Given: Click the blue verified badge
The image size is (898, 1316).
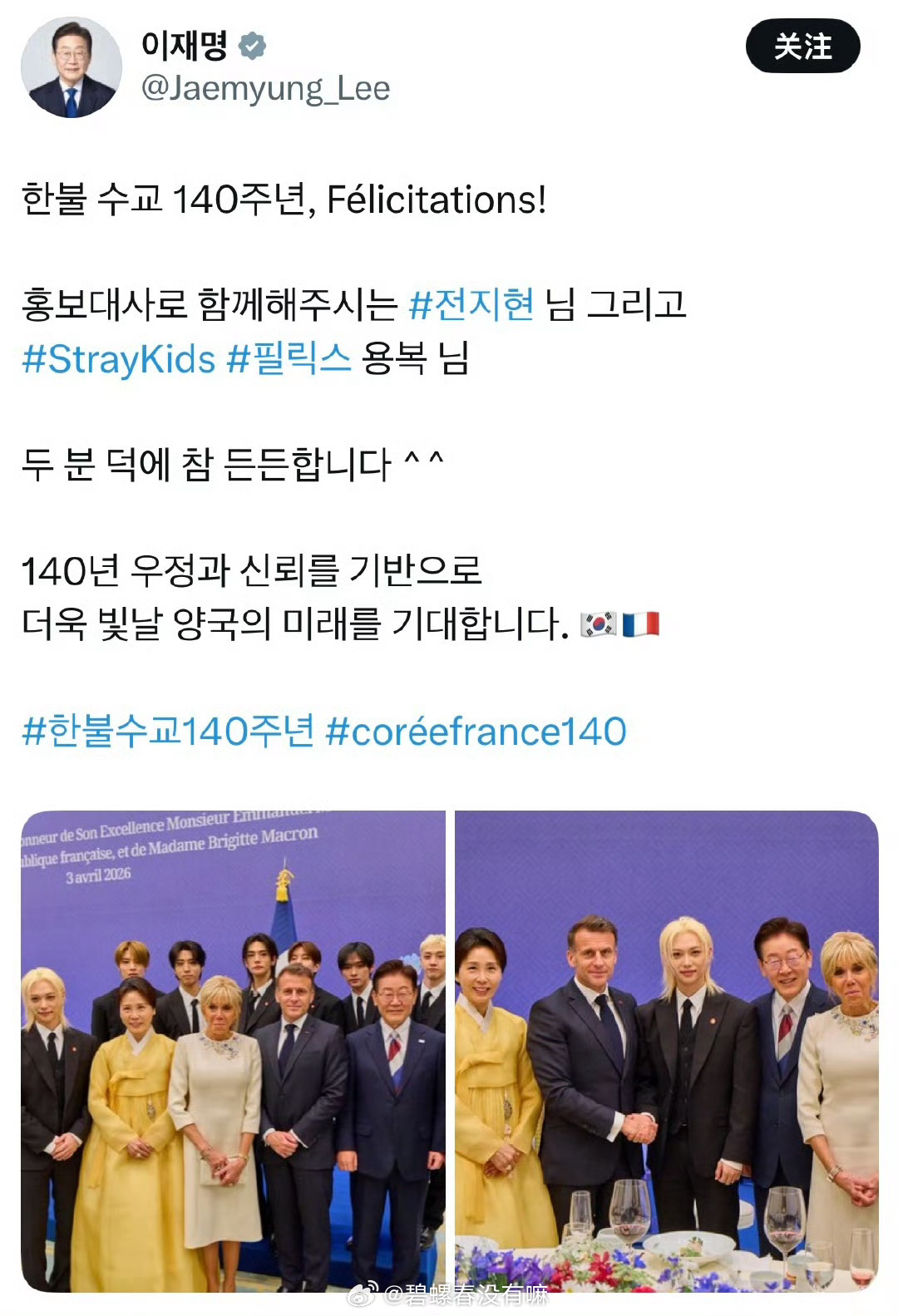Looking at the screenshot, I should tap(252, 46).
